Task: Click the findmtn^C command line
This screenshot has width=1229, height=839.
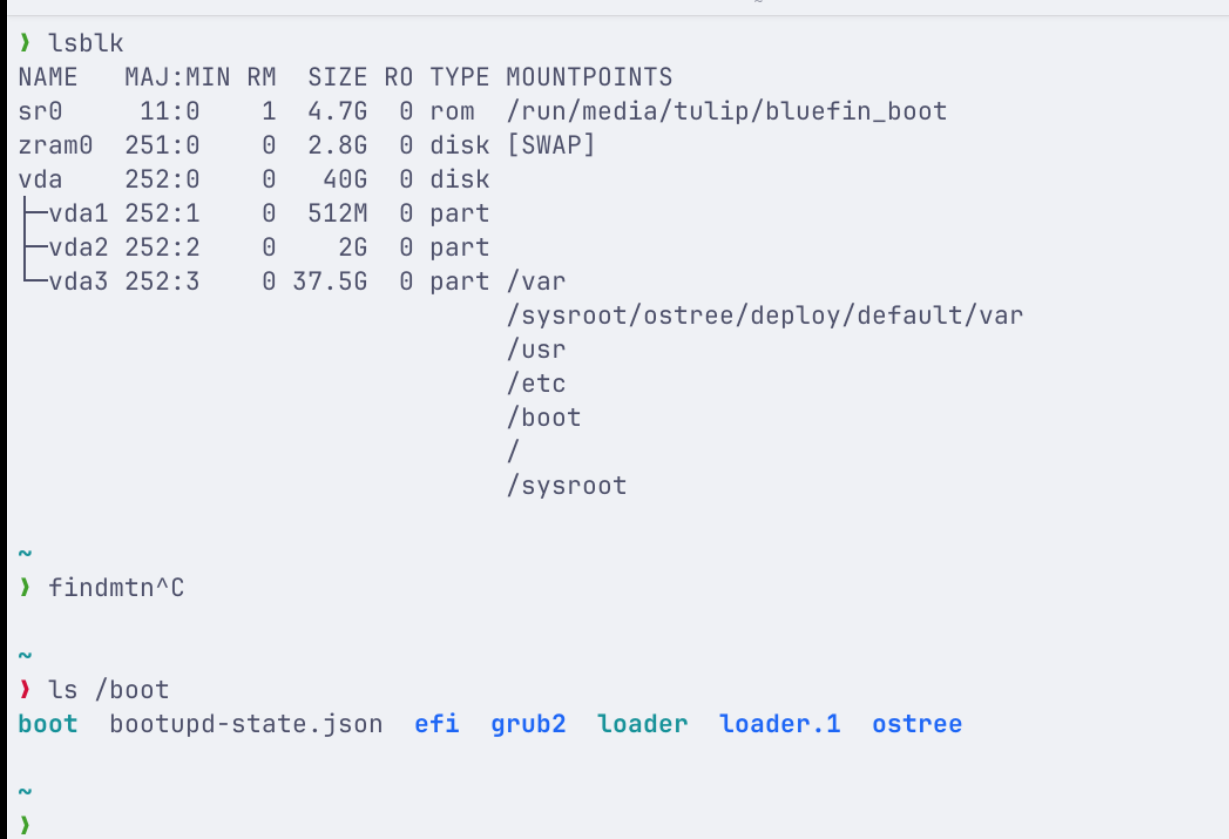Action: (116, 587)
